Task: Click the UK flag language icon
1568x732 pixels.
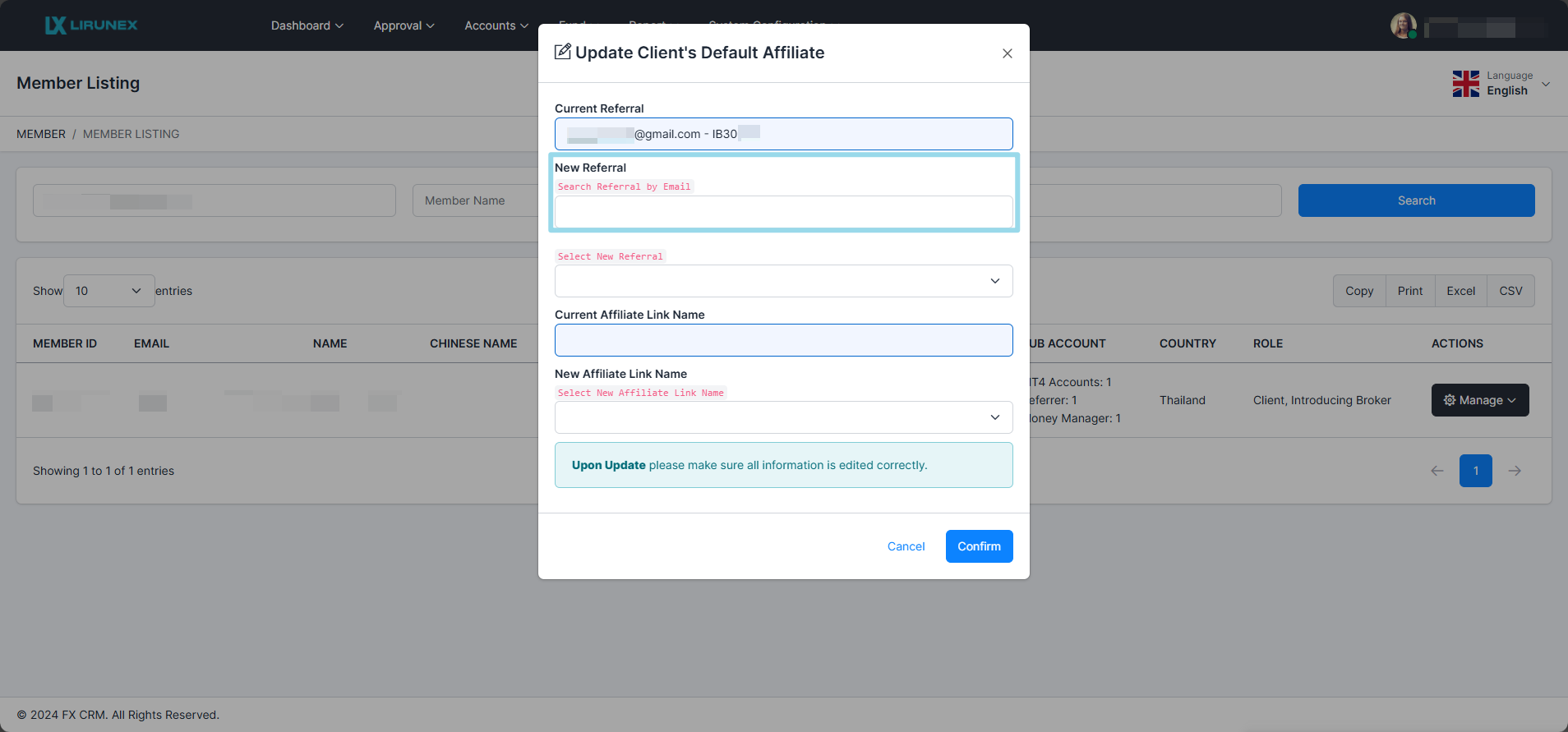Action: click(x=1465, y=84)
